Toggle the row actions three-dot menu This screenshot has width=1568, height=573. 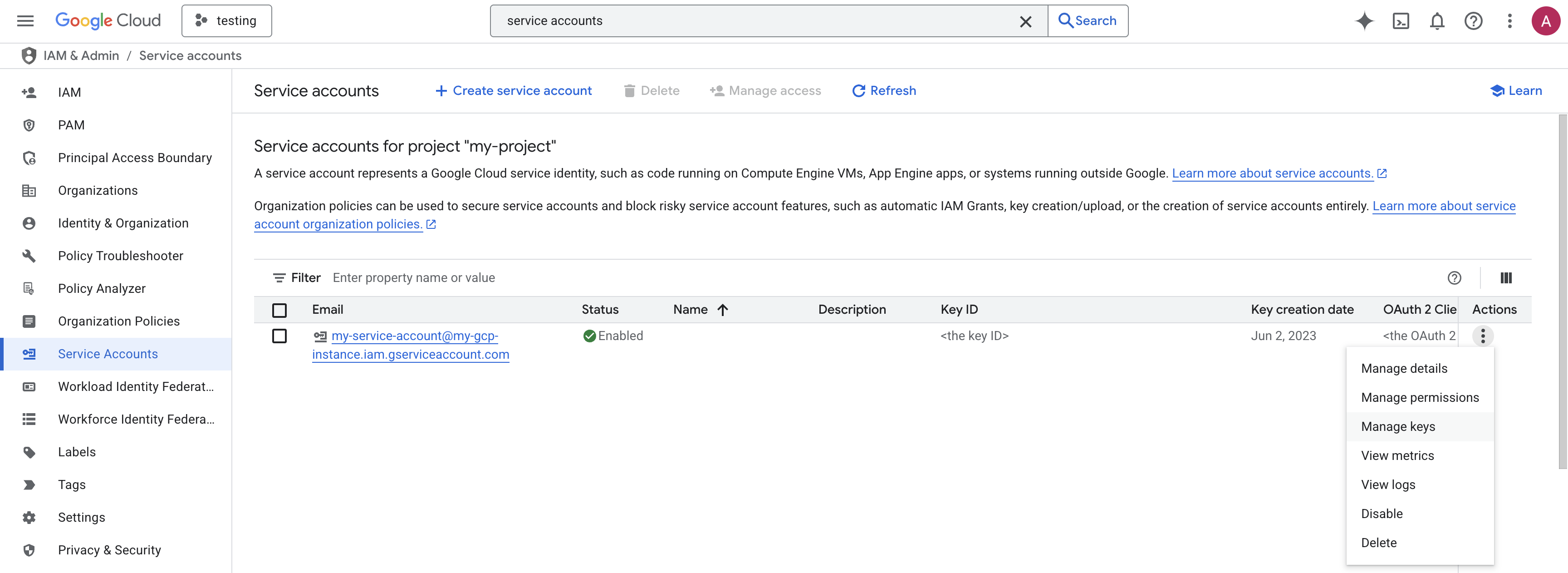[1483, 336]
